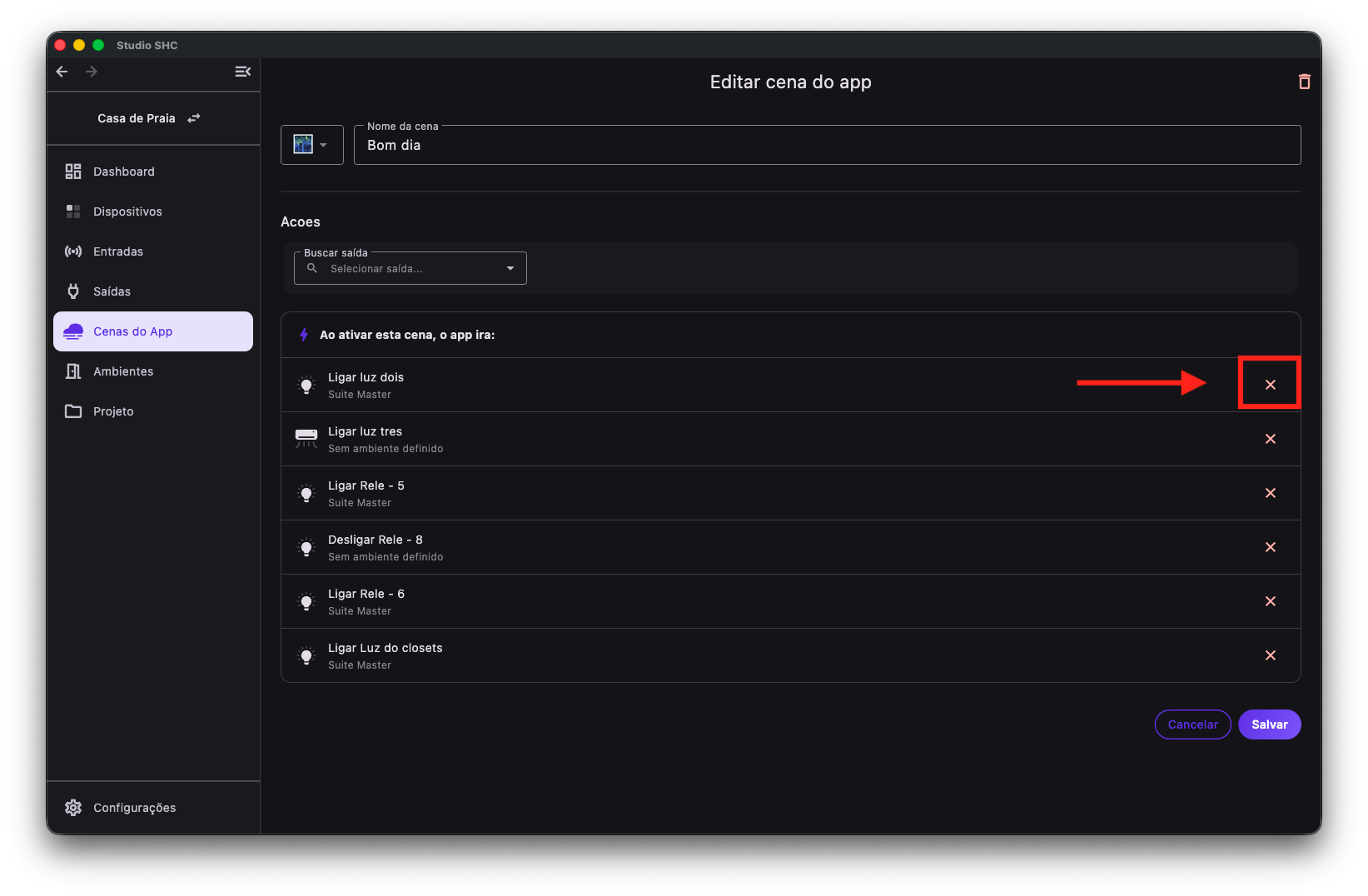1368x896 pixels.
Task: Select Cenas do App menu item
Action: tap(153, 331)
